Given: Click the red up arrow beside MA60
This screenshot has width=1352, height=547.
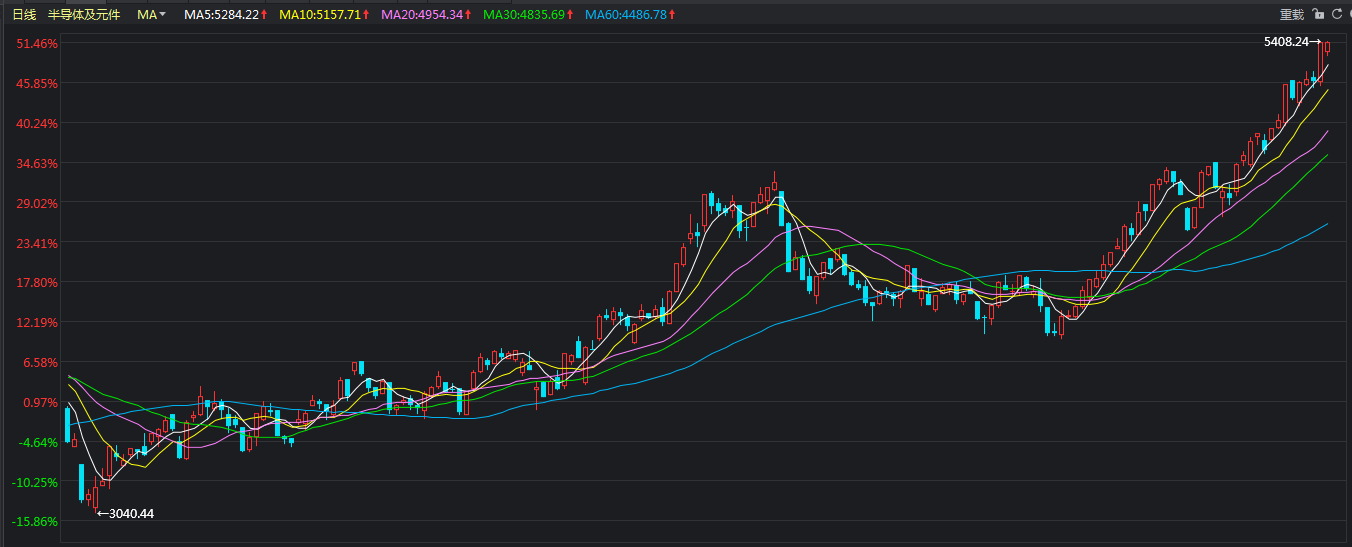Looking at the screenshot, I should coord(672,15).
